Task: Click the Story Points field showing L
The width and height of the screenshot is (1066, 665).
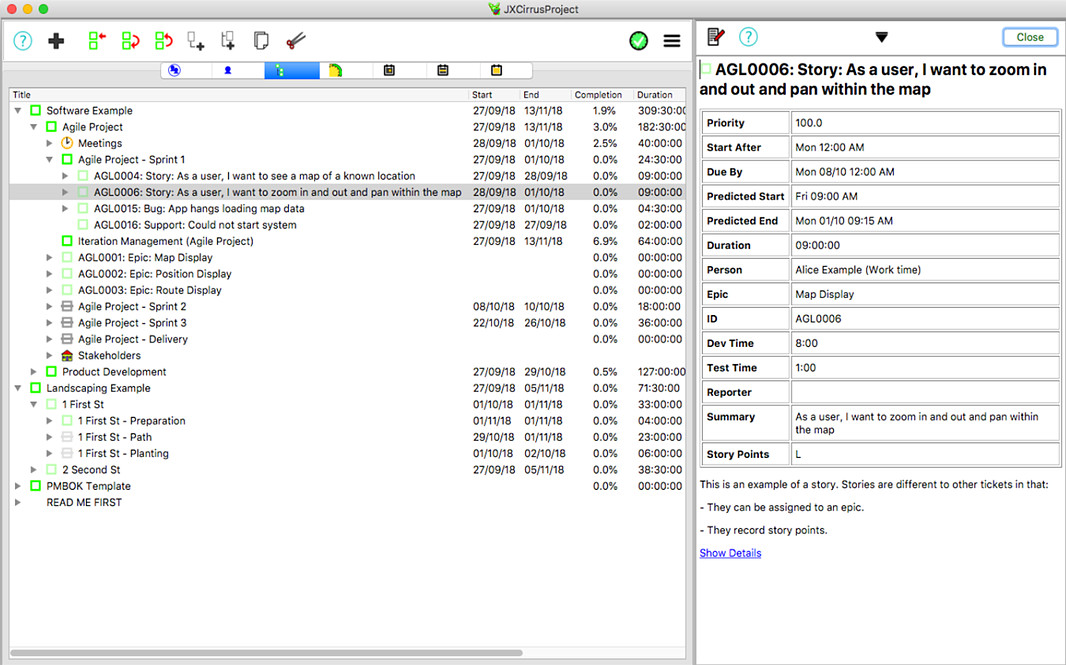Action: pyautogui.click(x=925, y=454)
